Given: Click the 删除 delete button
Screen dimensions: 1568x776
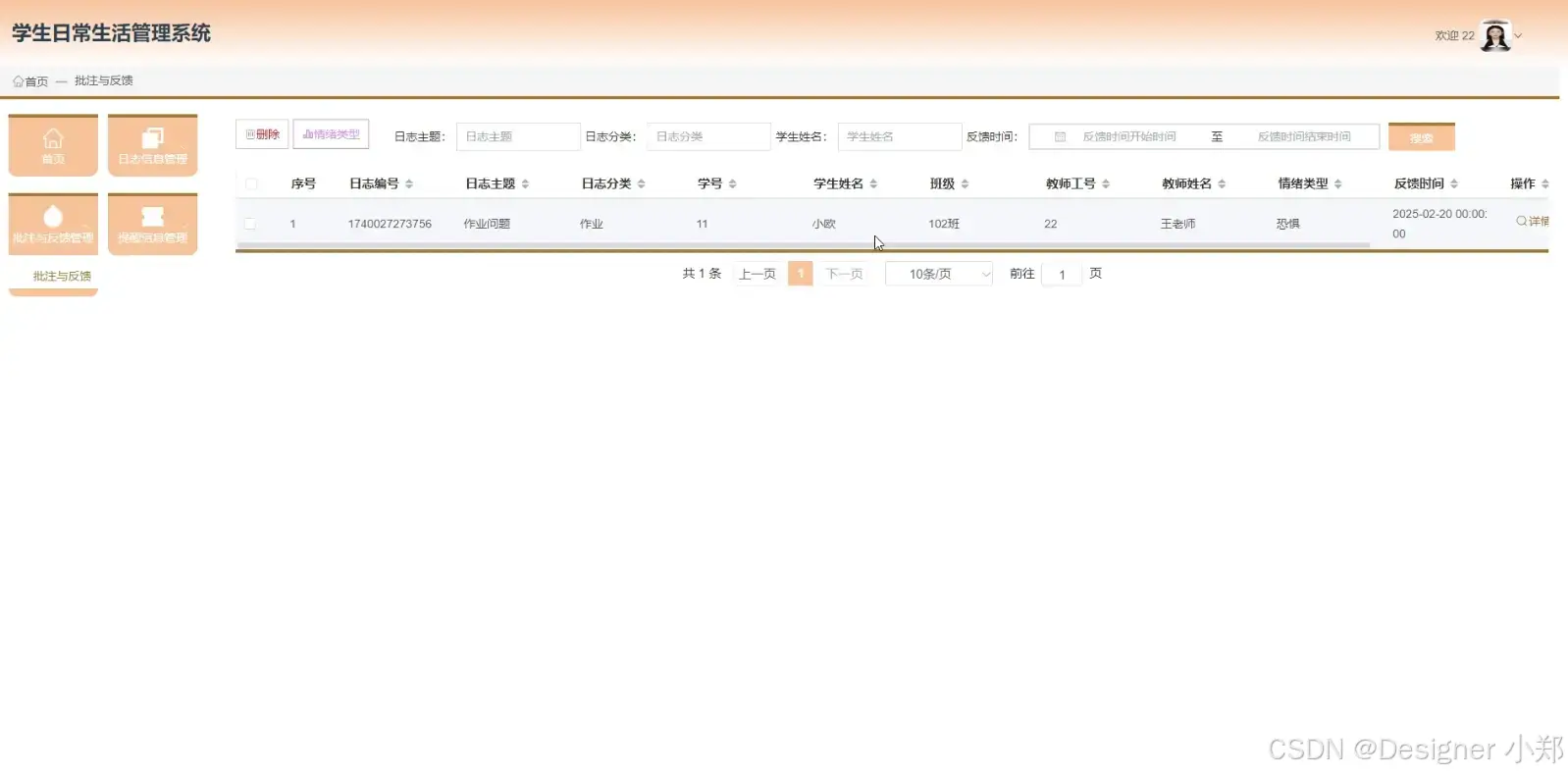Looking at the screenshot, I should [x=262, y=134].
